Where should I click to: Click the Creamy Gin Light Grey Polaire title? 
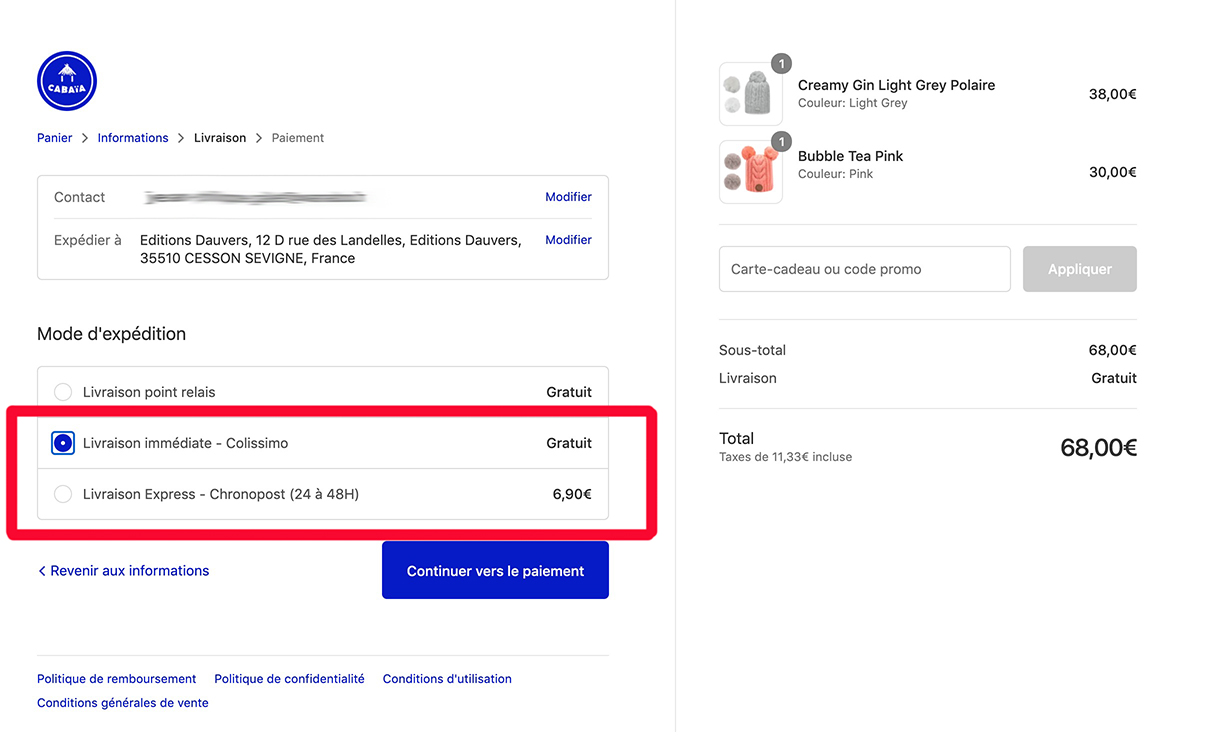click(897, 85)
